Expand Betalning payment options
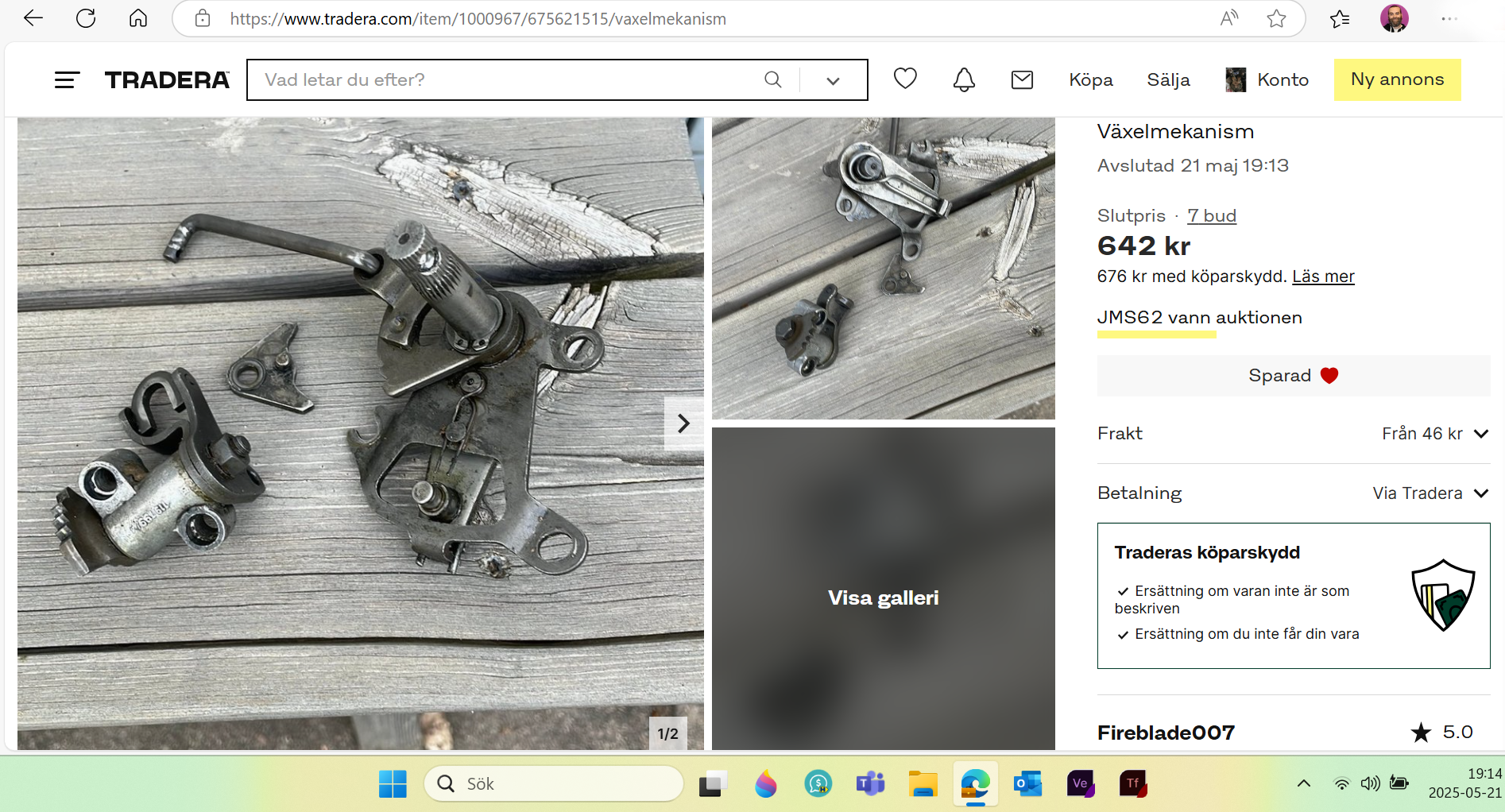The width and height of the screenshot is (1505, 812). click(x=1294, y=493)
